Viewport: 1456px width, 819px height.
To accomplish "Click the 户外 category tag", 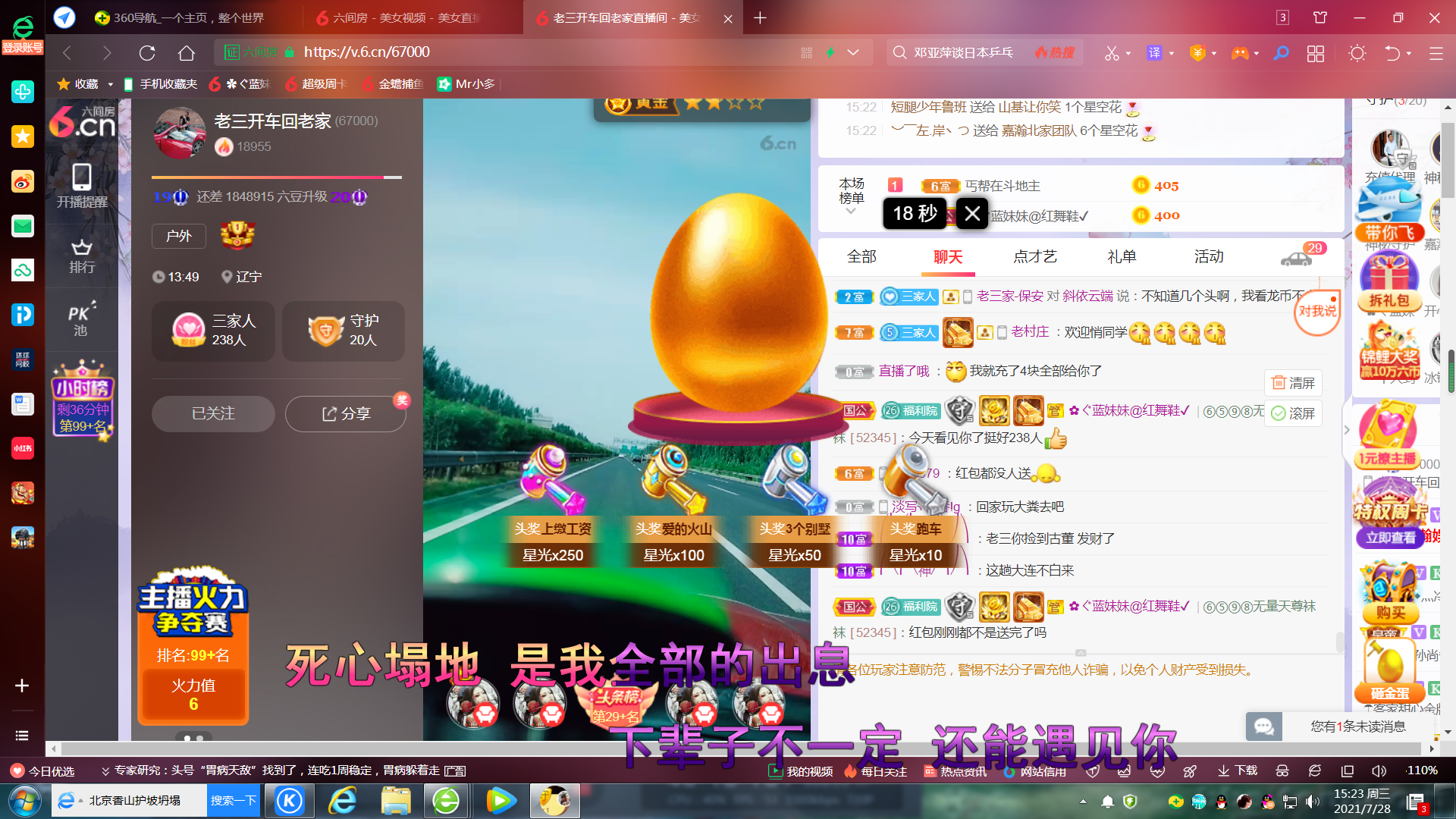I will [x=178, y=236].
